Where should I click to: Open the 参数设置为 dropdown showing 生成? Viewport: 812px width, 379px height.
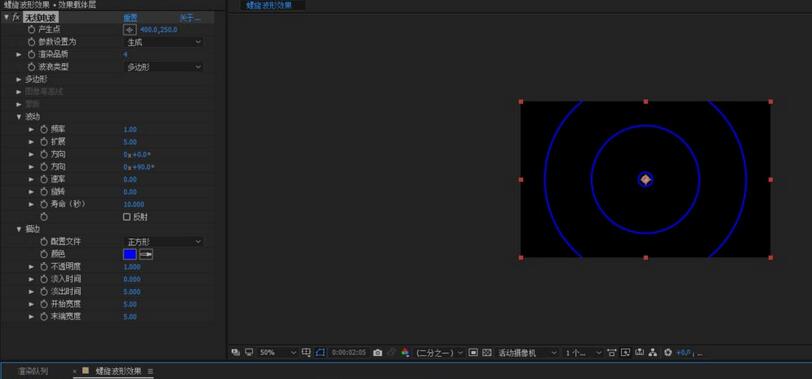click(164, 42)
